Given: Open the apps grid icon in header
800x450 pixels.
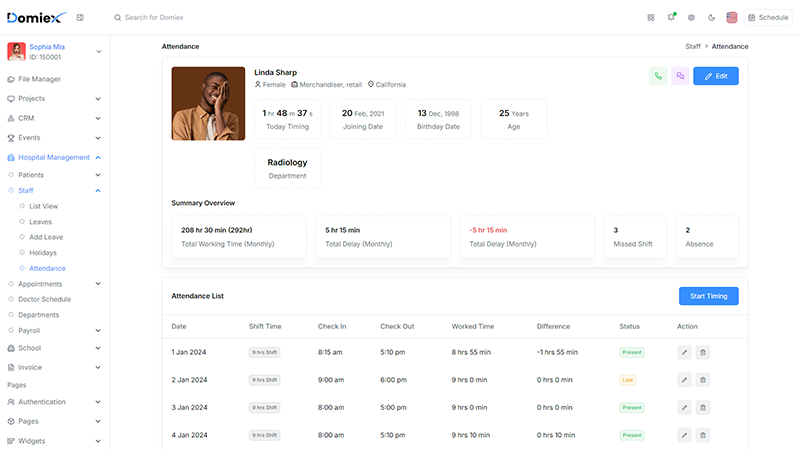Looking at the screenshot, I should 651,17.
